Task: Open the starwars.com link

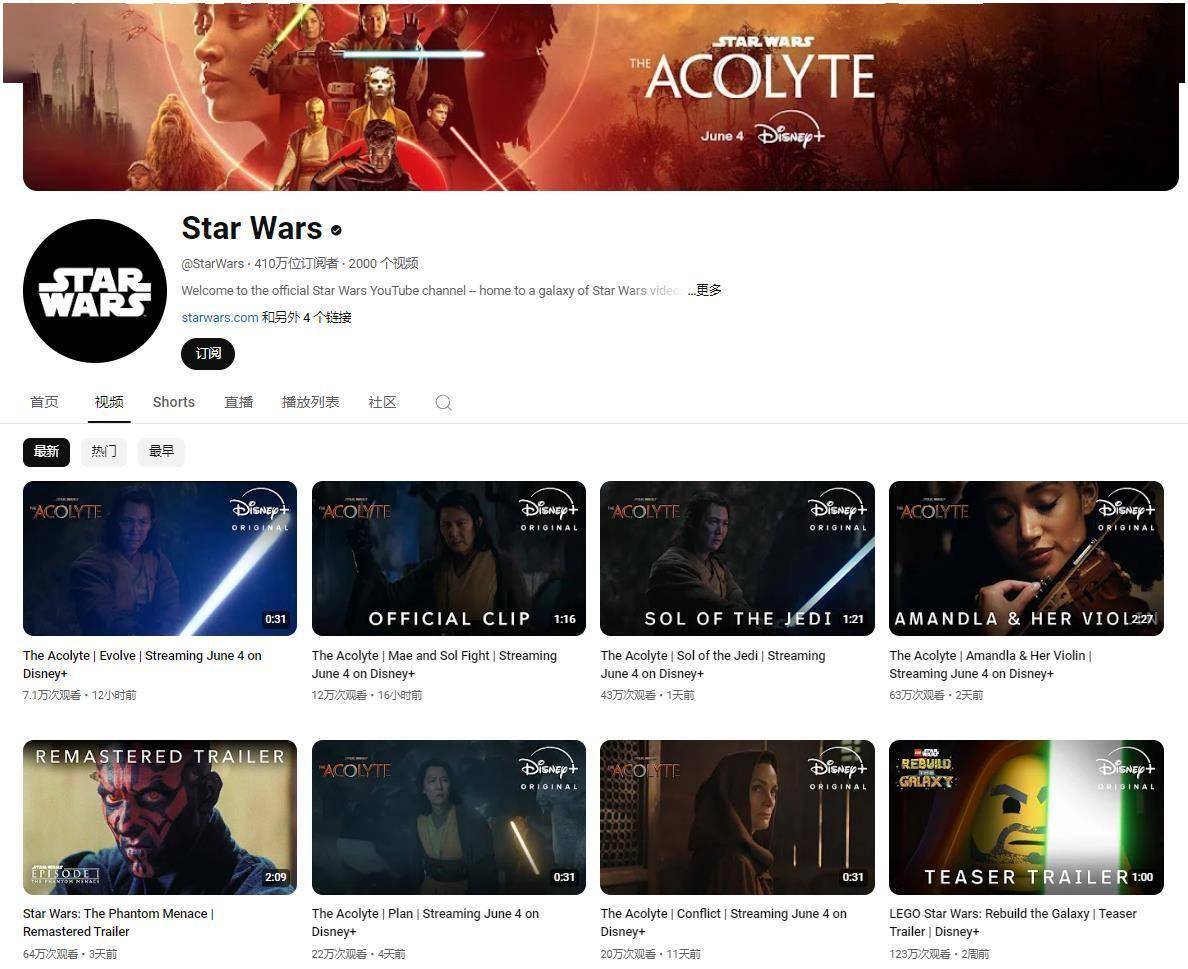Action: click(220, 317)
